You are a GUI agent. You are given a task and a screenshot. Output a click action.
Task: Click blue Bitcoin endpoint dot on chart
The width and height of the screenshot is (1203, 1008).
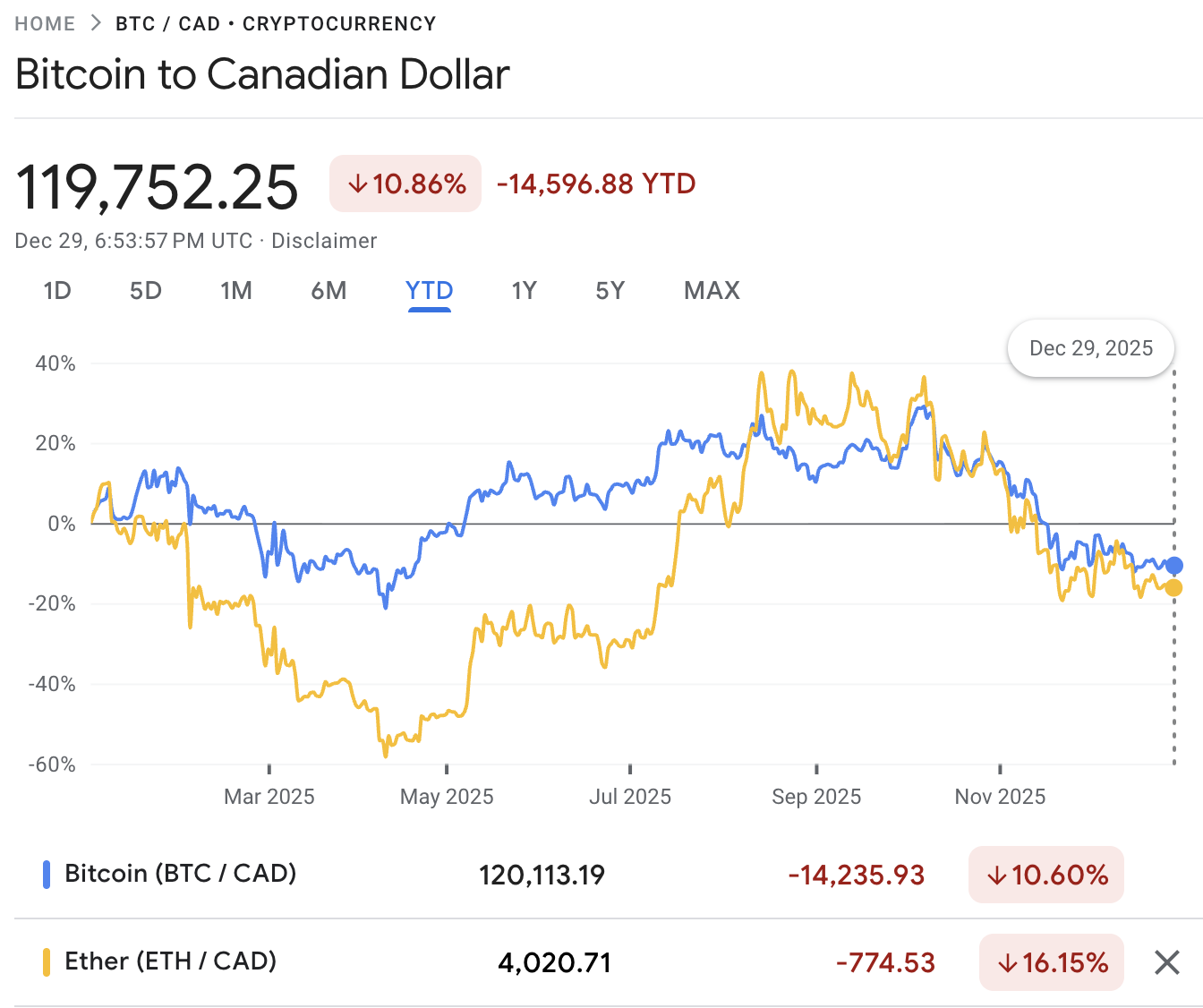point(1174,566)
